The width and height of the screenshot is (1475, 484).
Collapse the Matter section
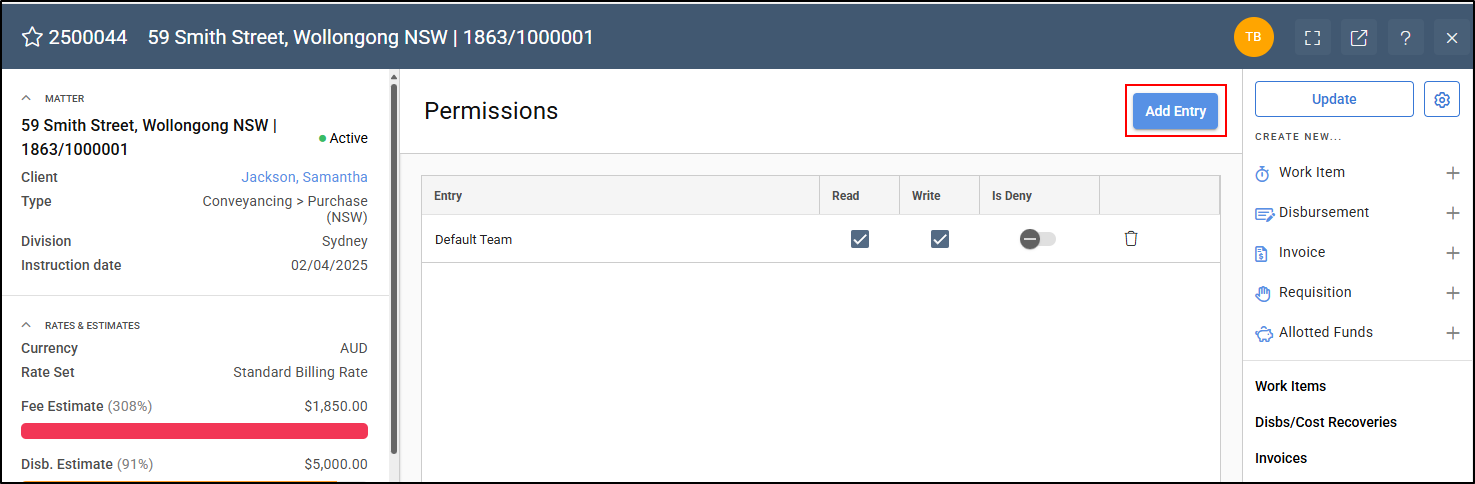(27, 98)
